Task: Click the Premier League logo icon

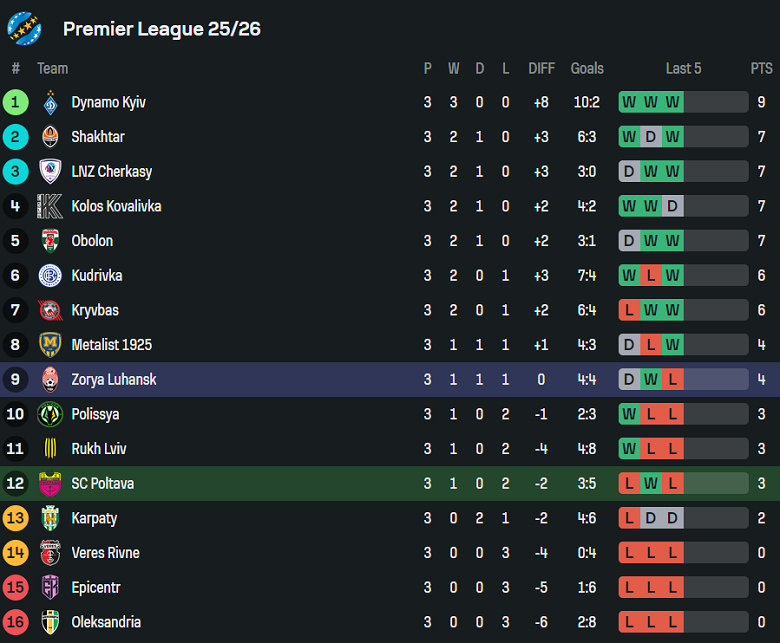Action: (24, 28)
